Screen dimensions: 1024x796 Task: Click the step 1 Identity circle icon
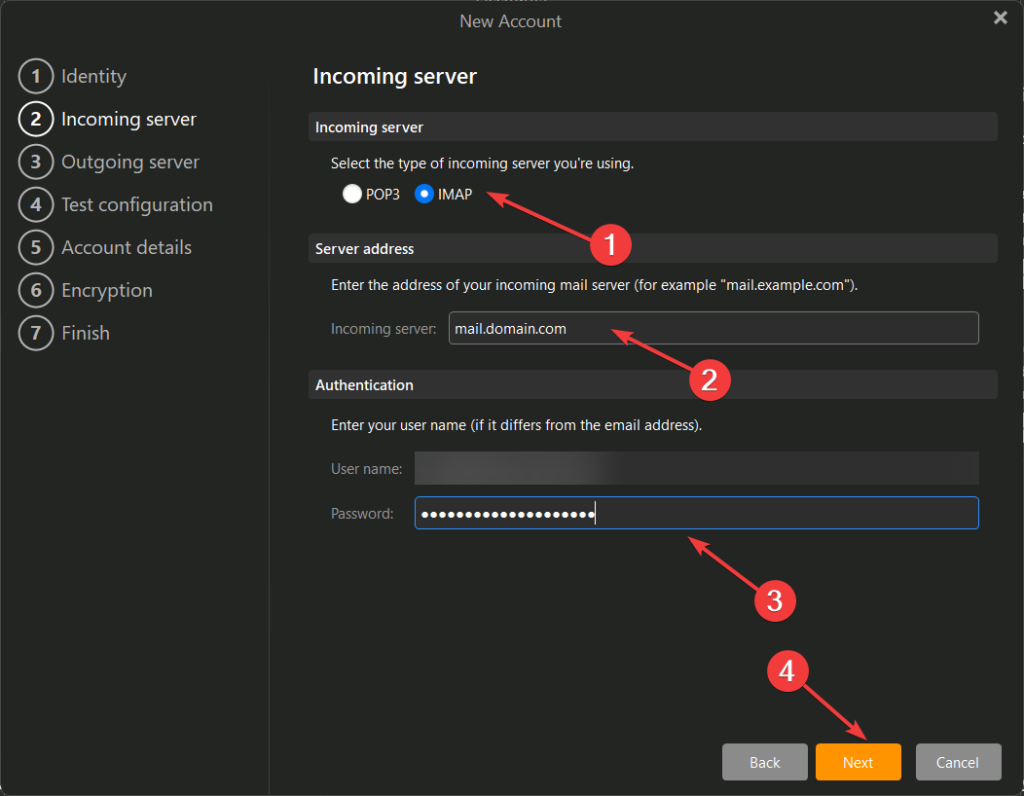[35, 76]
